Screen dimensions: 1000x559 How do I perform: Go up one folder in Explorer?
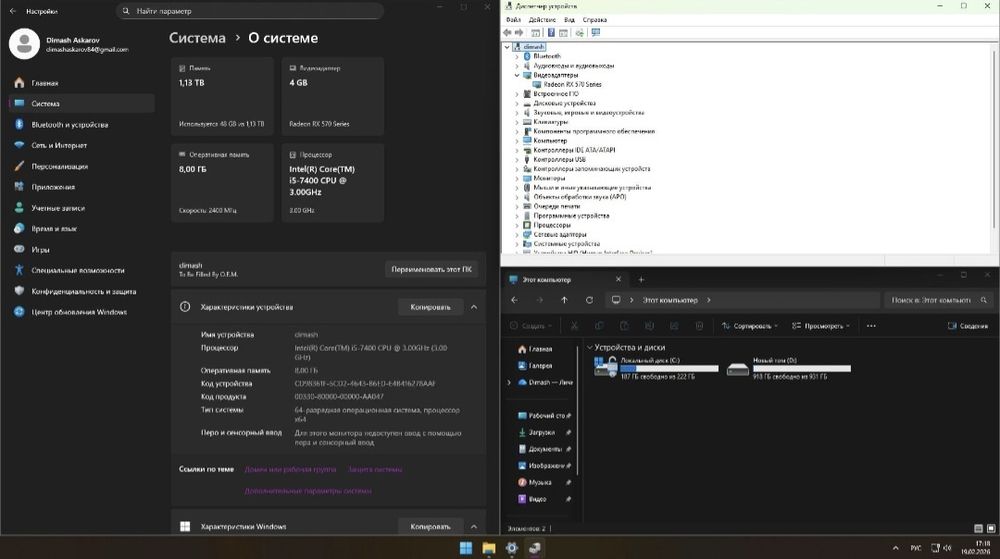[564, 300]
